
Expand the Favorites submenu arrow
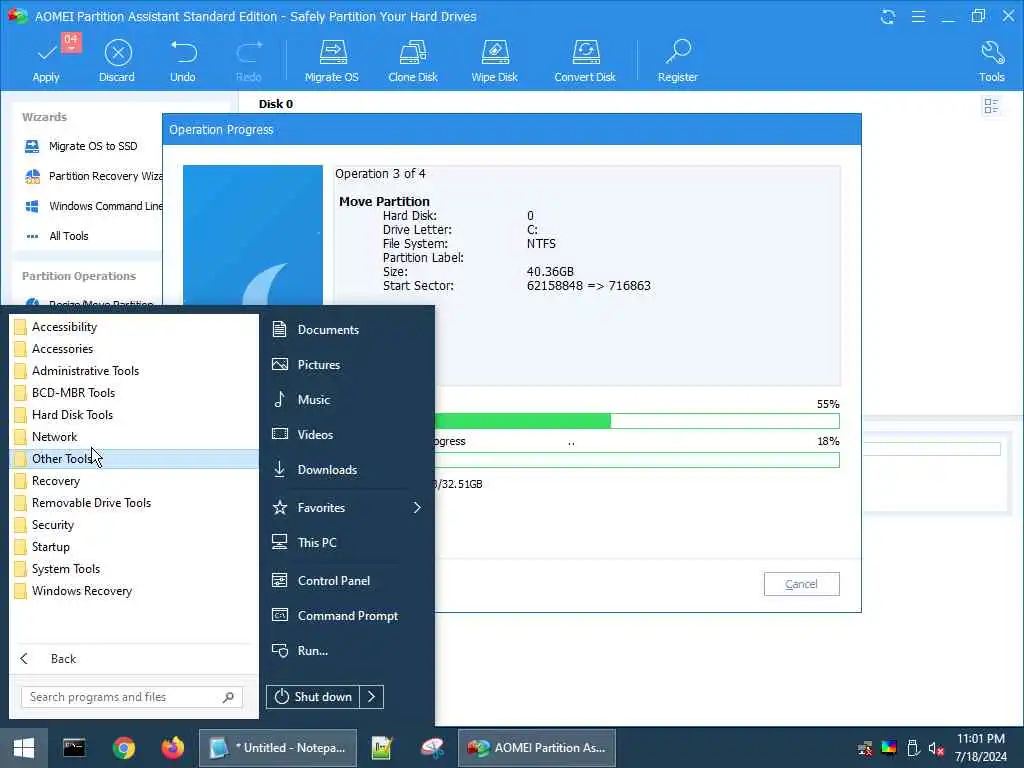[x=417, y=507]
